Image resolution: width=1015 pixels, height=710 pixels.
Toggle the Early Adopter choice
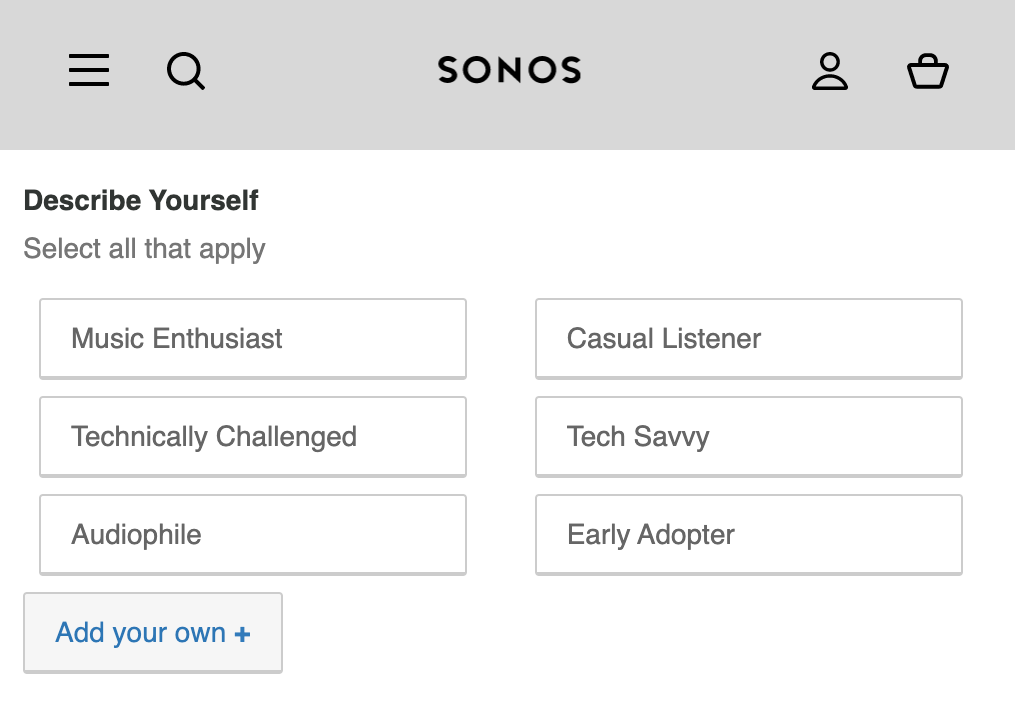(748, 534)
